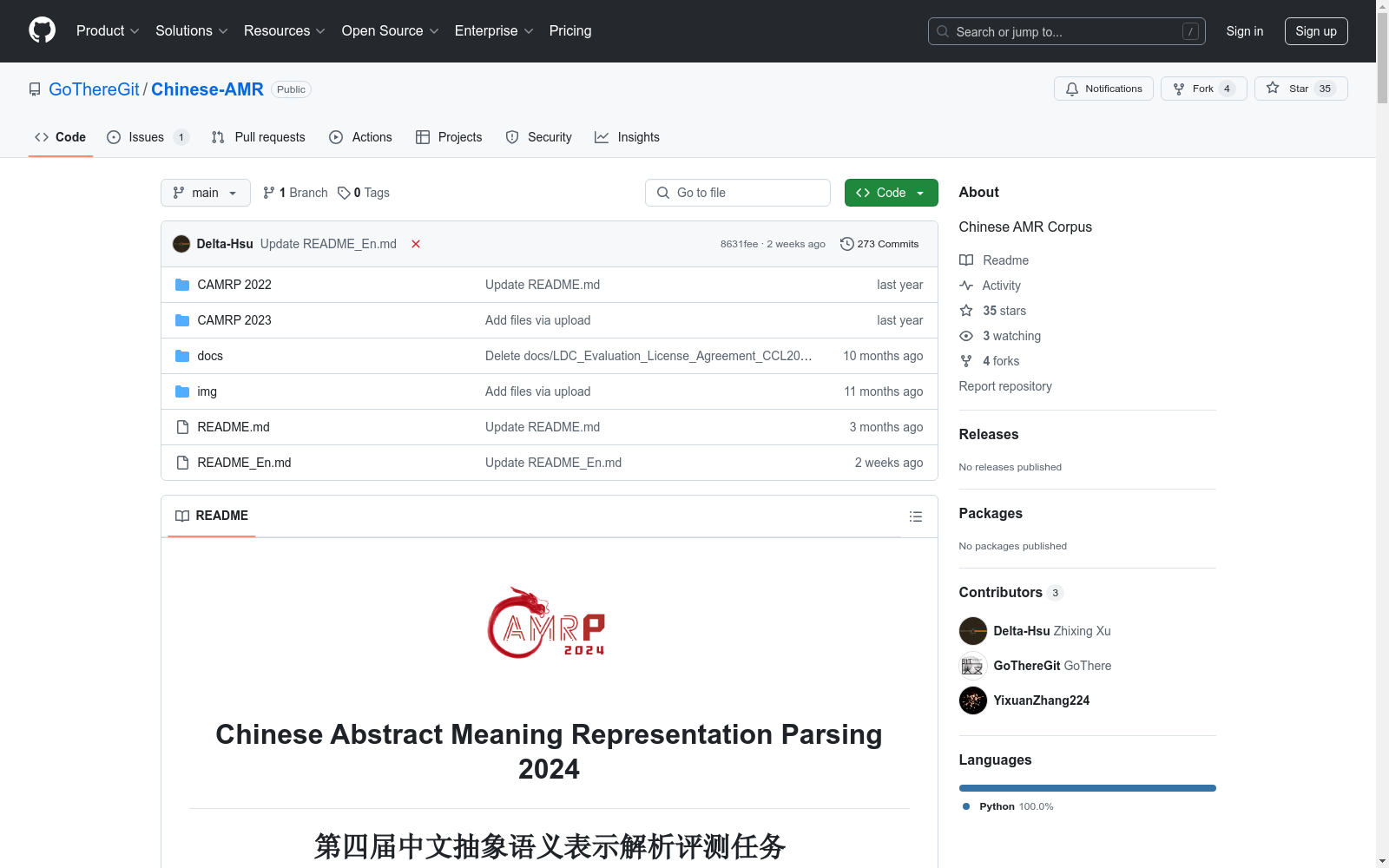
Task: Click the star icon in the Star button
Action: point(1273,88)
